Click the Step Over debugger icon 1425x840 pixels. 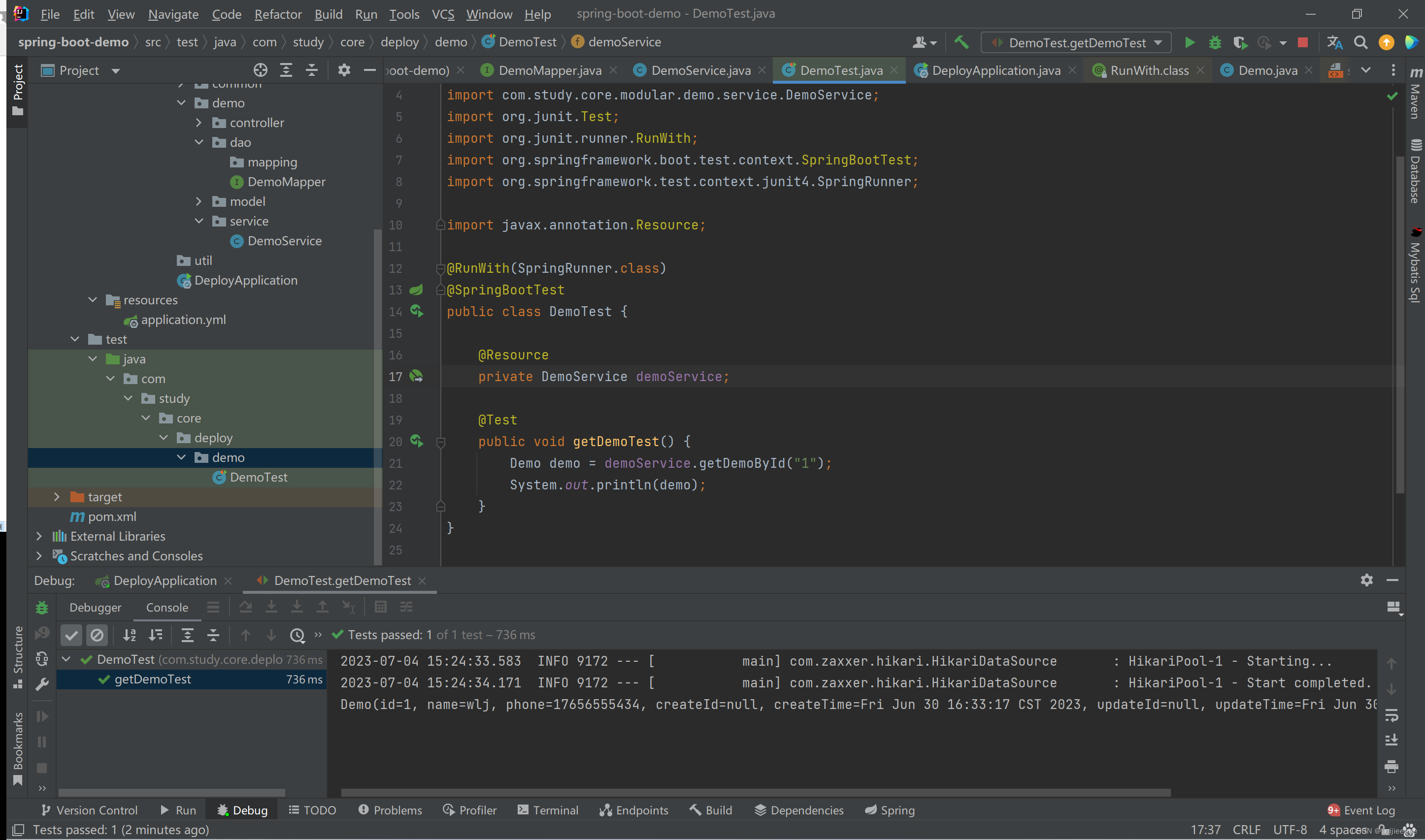point(245,608)
